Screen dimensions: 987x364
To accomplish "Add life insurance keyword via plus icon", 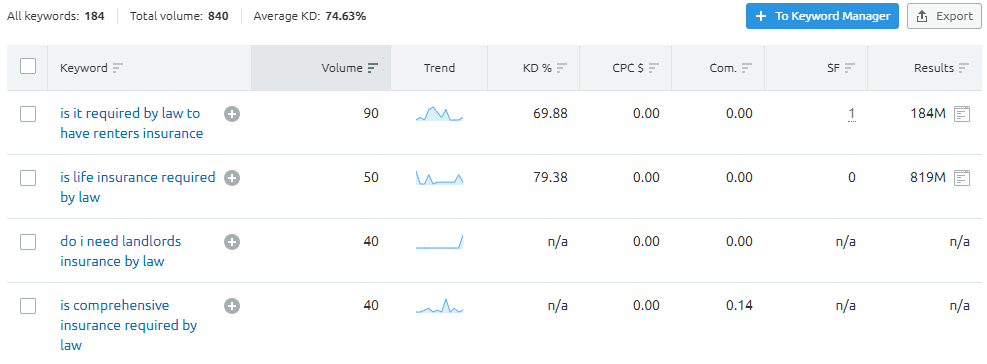I will tap(232, 178).
